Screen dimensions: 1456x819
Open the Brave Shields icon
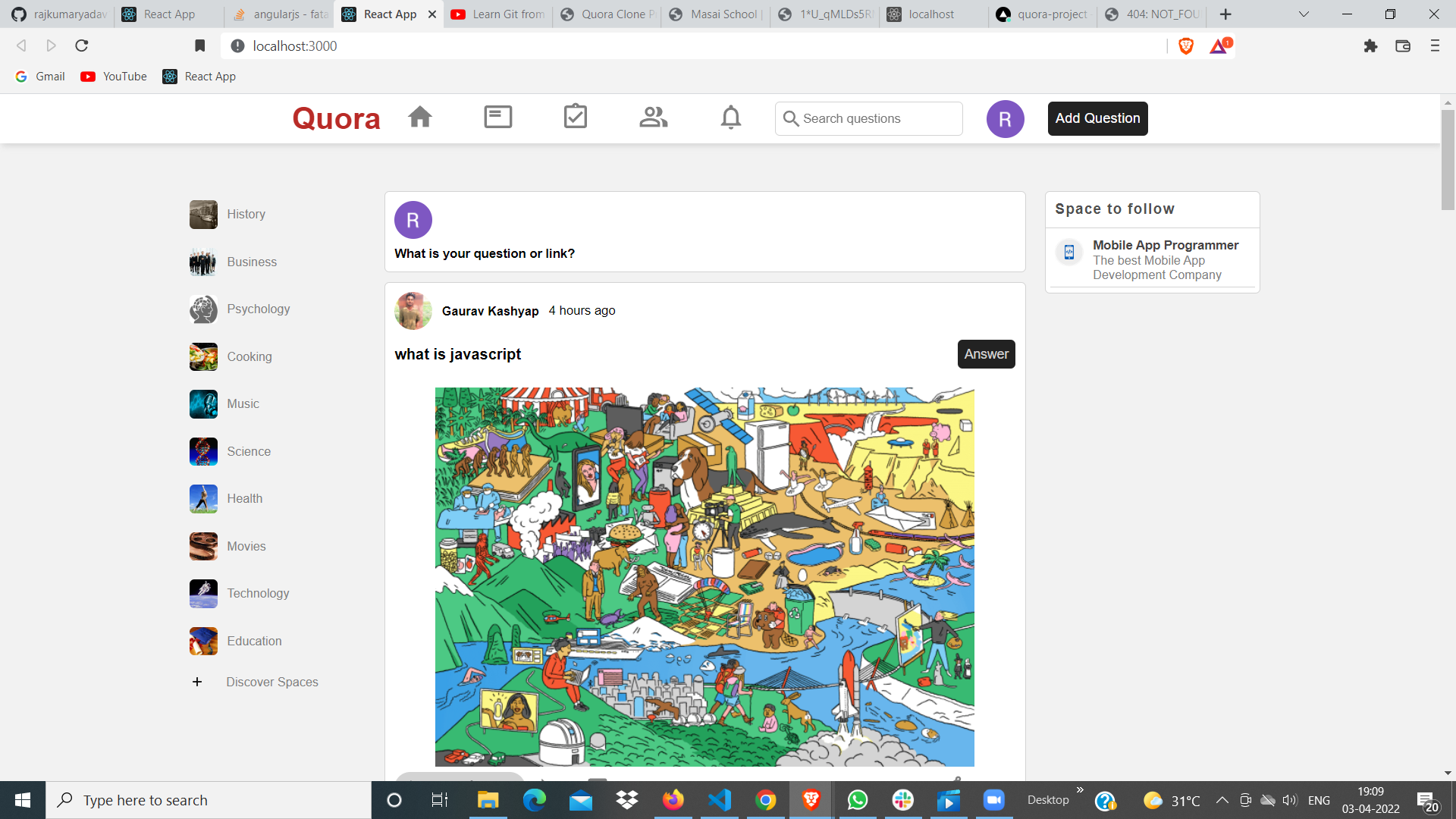(x=1186, y=45)
